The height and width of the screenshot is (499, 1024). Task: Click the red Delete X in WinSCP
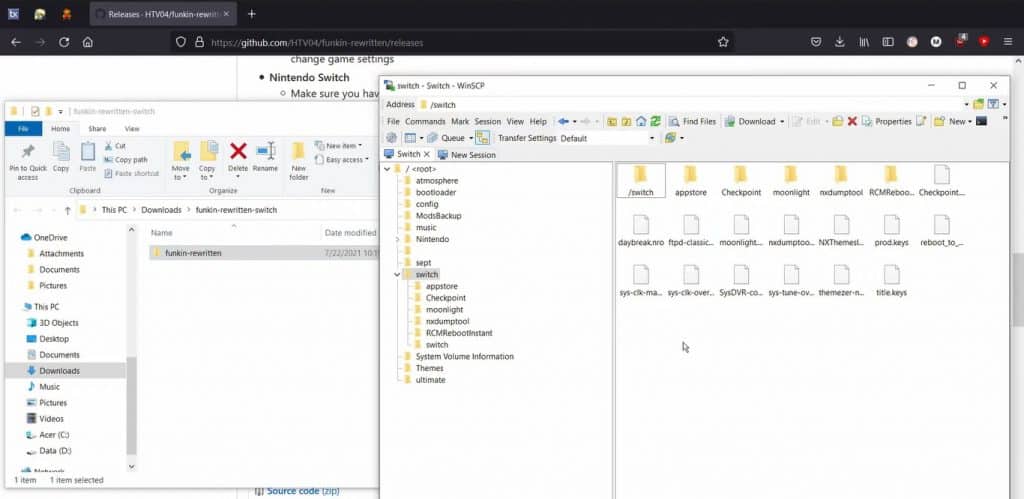tap(852, 121)
